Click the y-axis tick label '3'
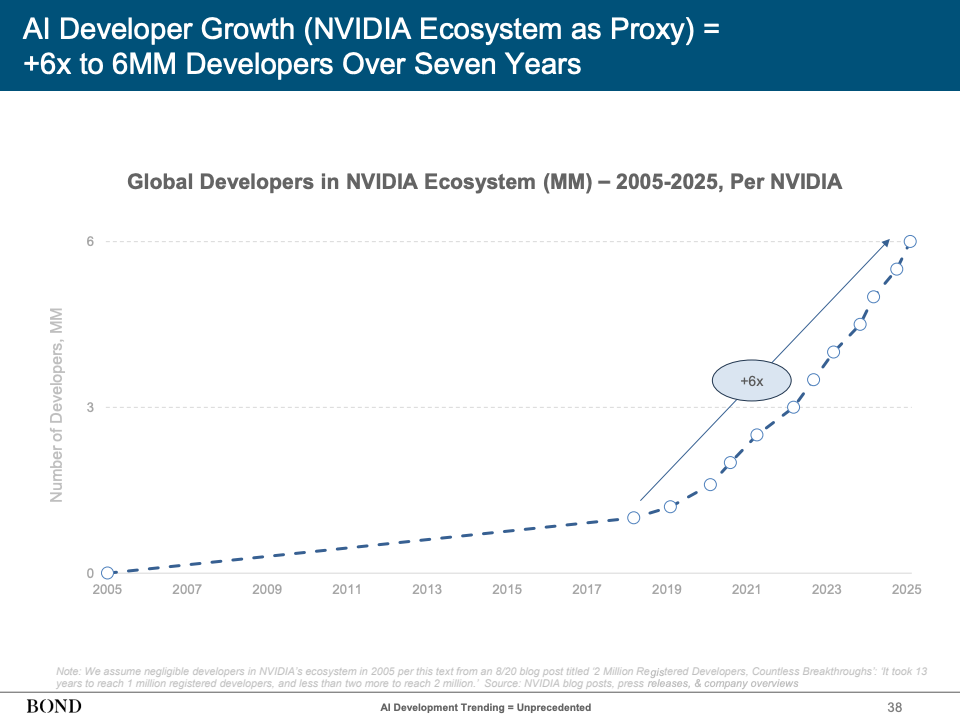 [90, 407]
